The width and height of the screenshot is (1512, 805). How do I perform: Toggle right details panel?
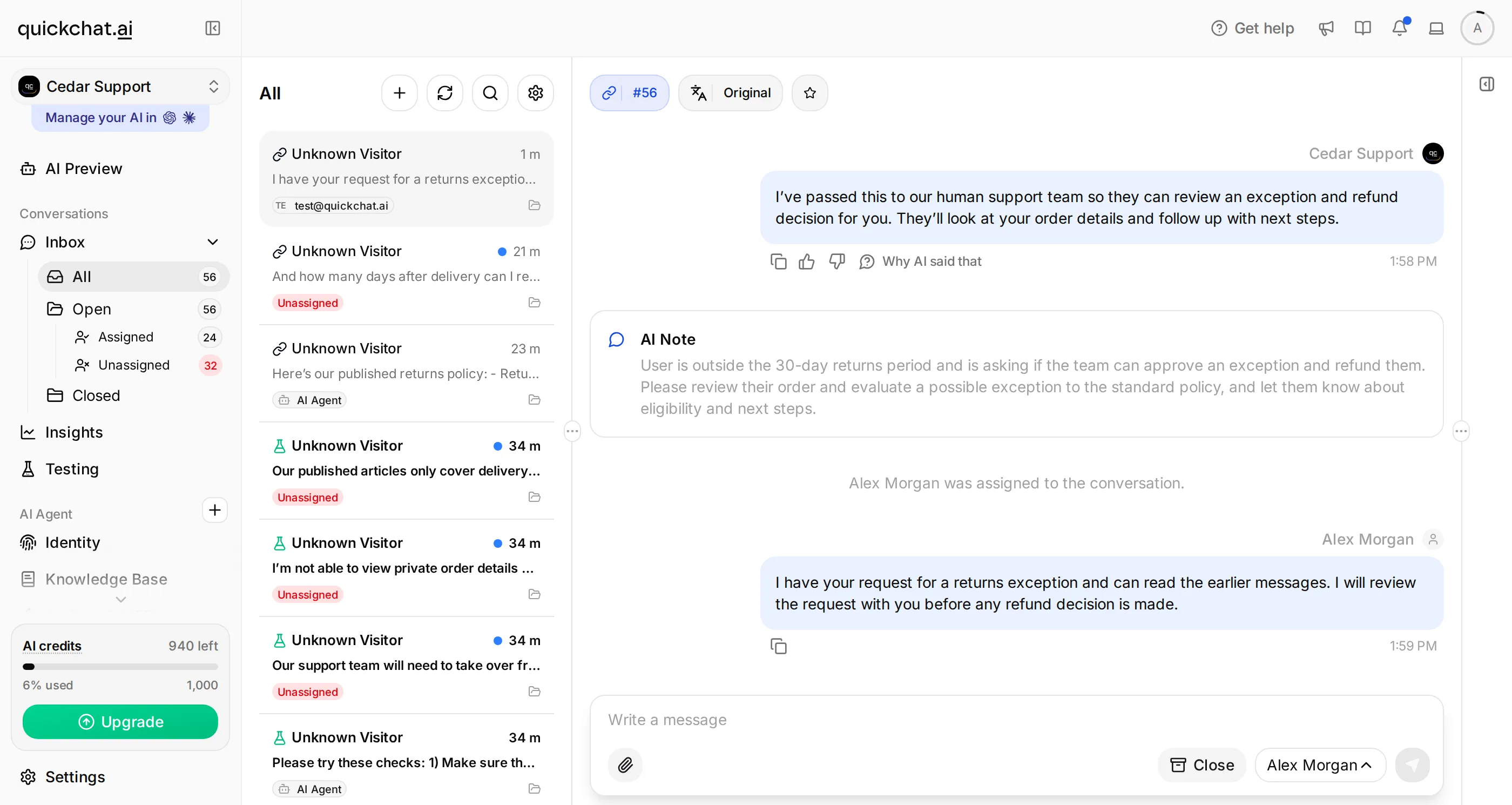click(1486, 84)
